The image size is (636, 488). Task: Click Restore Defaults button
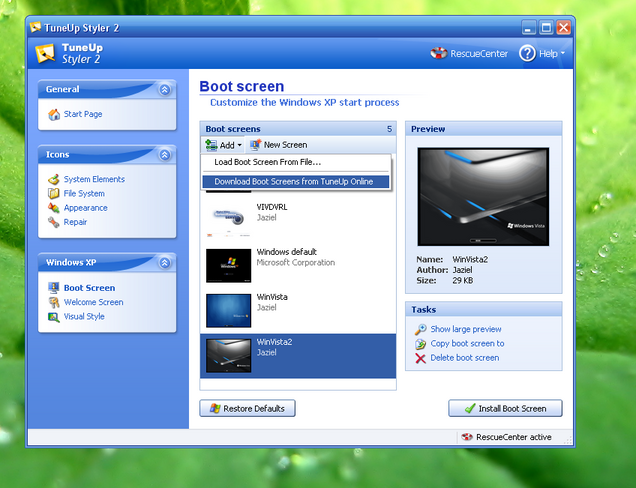[247, 408]
